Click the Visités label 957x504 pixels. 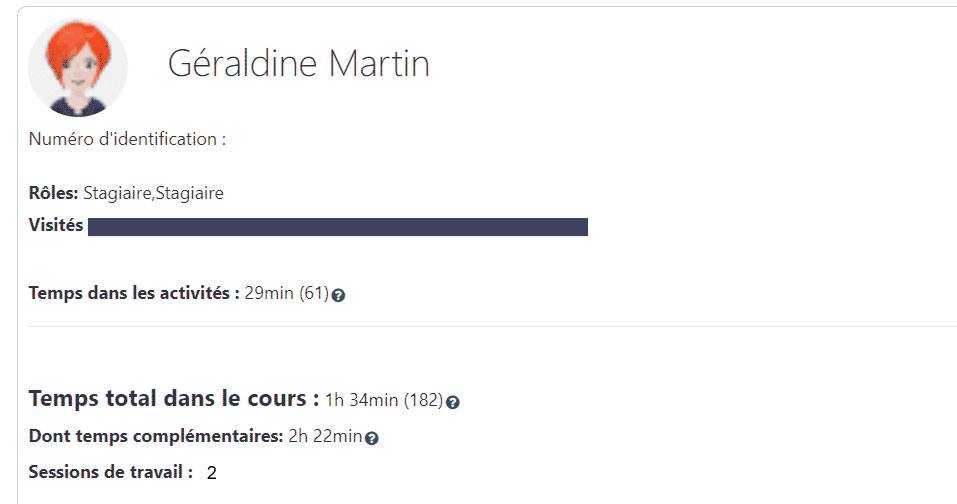(56, 226)
